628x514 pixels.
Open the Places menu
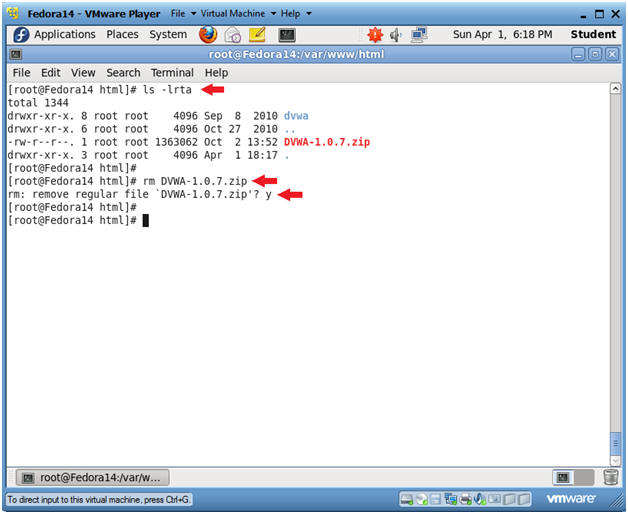tap(122, 34)
